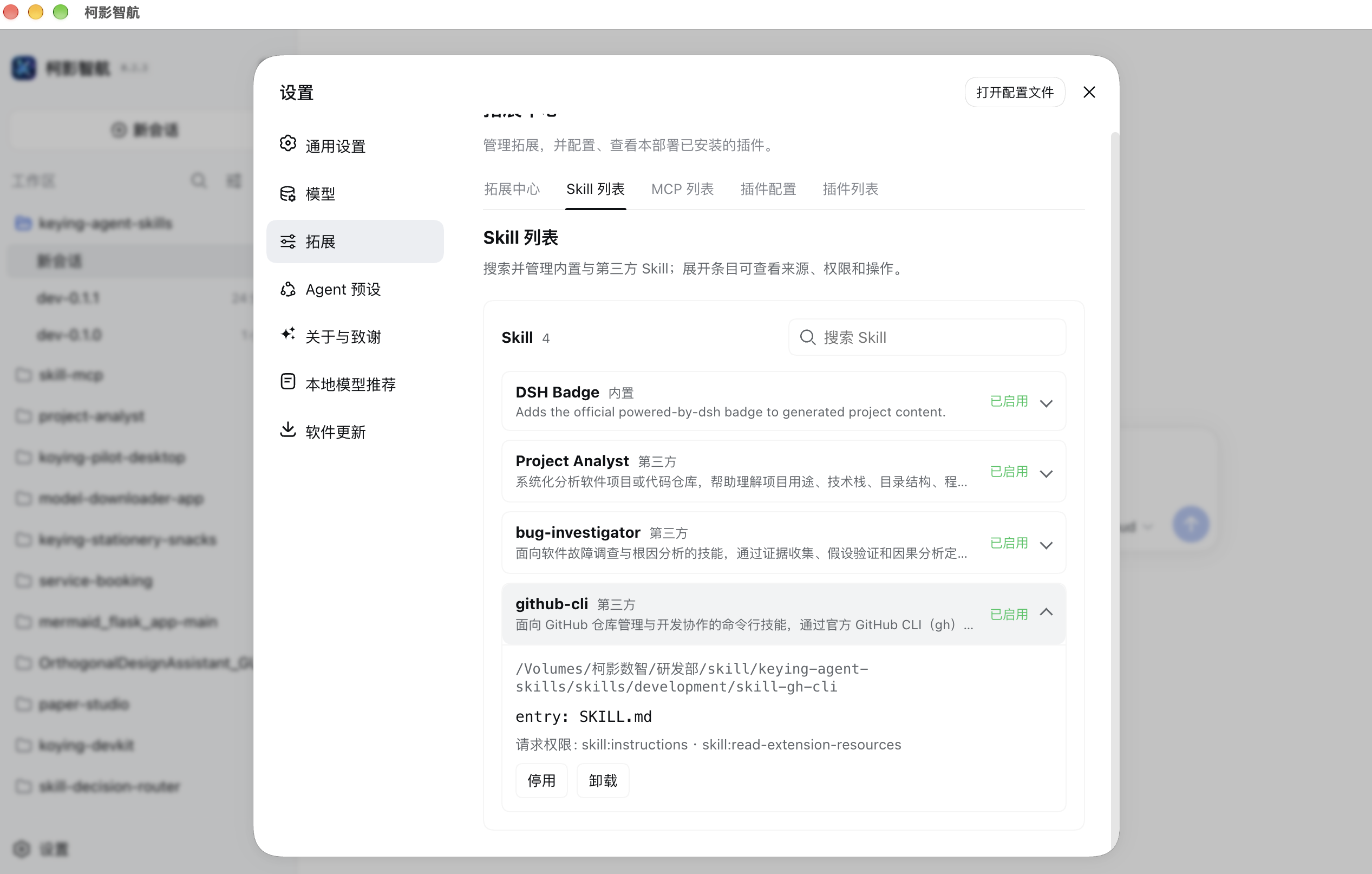Collapse the github-cli skill entry
1372x874 pixels.
click(x=1046, y=612)
